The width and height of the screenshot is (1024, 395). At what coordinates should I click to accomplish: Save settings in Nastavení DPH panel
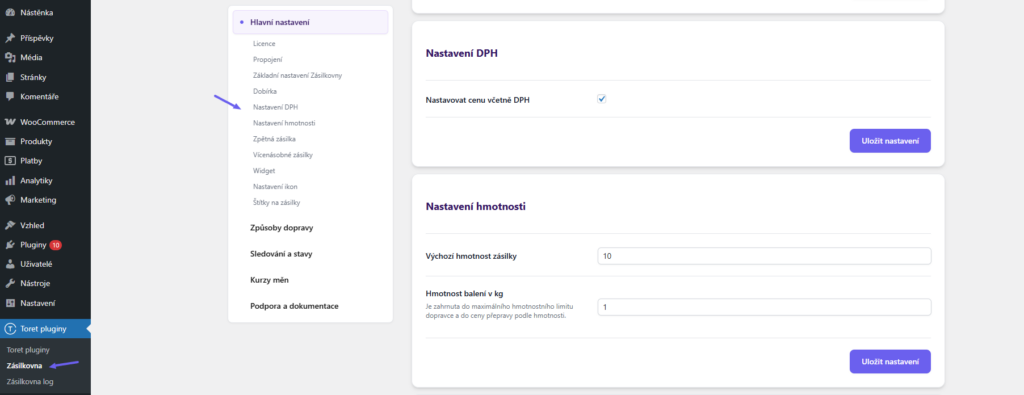[889, 141]
